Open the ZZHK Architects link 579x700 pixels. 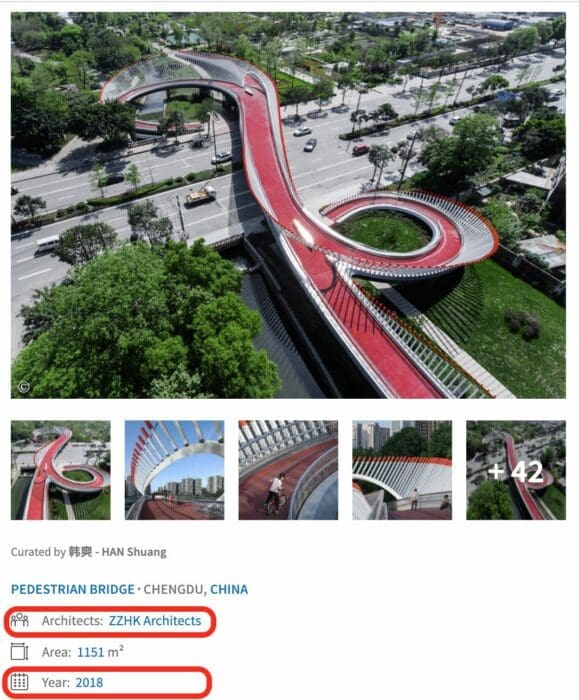pyautogui.click(x=155, y=621)
